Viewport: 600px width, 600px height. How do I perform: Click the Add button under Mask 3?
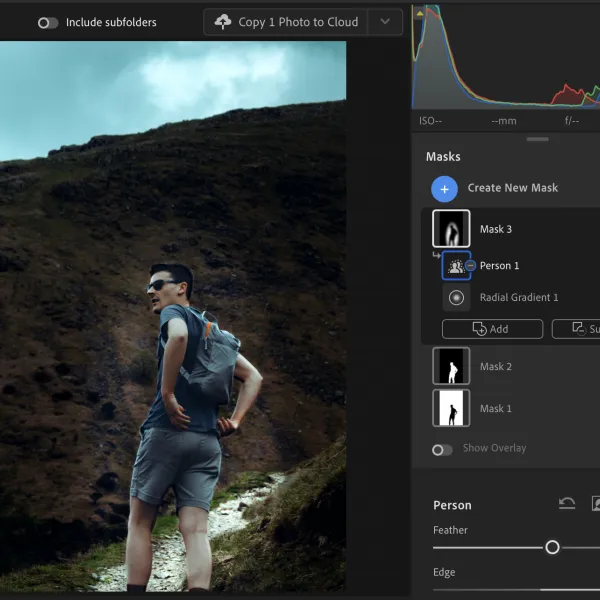click(492, 329)
